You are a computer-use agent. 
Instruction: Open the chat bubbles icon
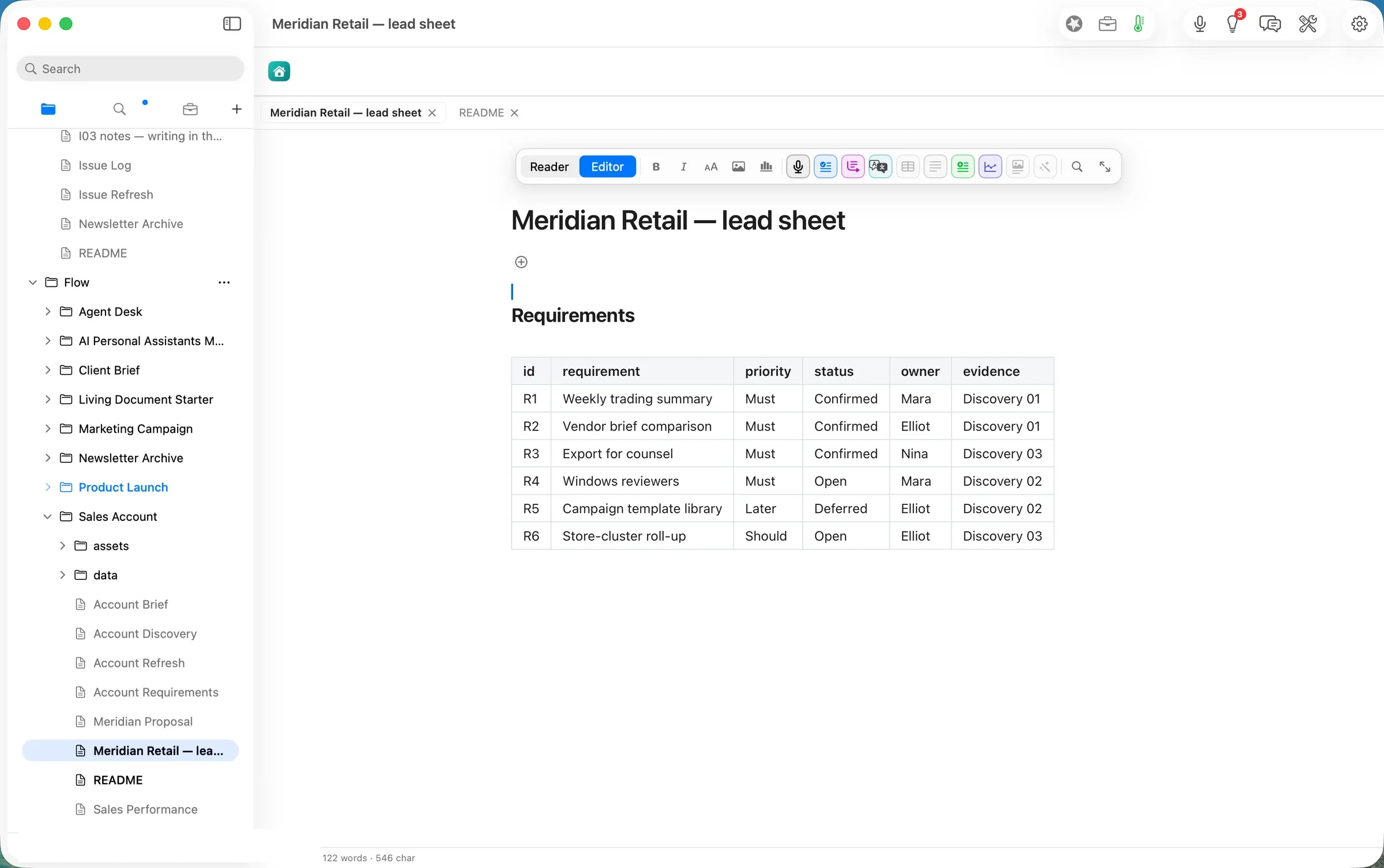[1270, 24]
